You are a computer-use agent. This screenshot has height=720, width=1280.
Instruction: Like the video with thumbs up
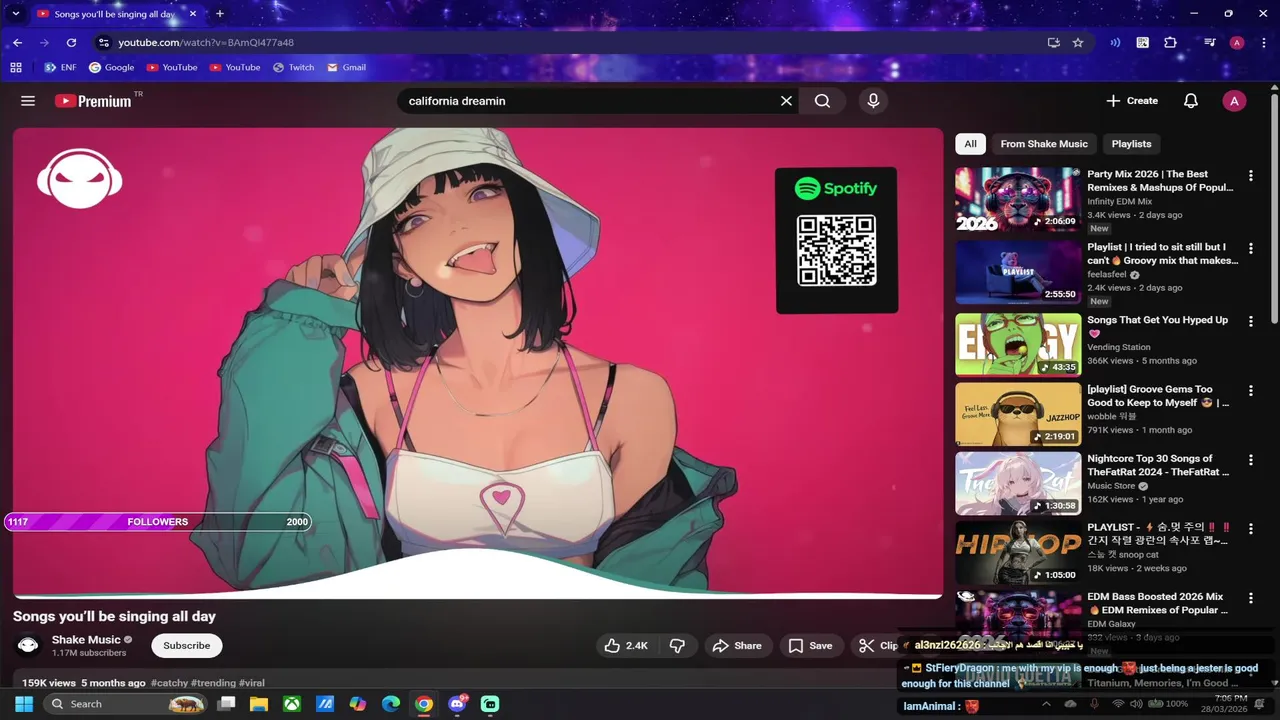626,646
